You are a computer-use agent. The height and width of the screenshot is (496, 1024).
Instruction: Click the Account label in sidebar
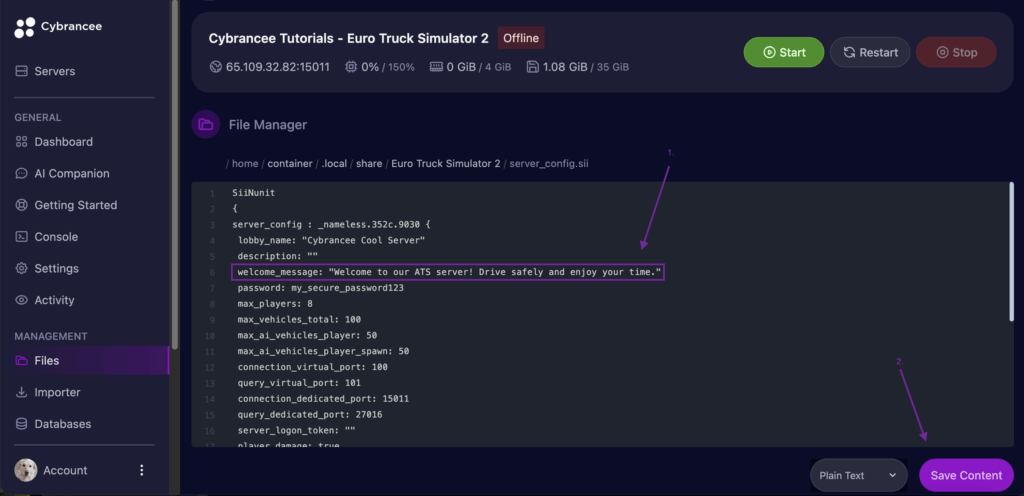point(65,470)
